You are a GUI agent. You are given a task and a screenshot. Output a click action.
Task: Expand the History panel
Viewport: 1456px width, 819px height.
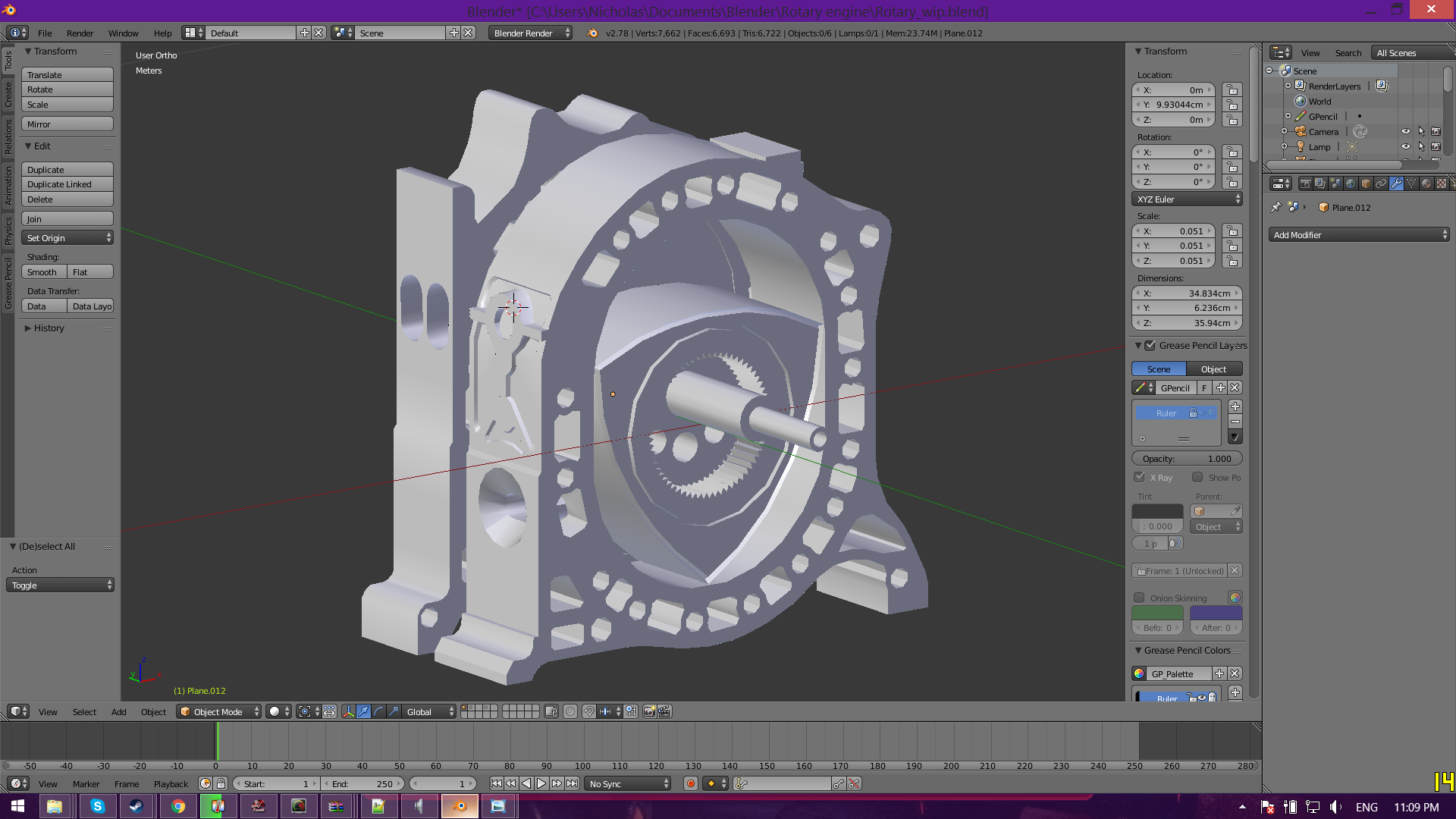coord(49,328)
